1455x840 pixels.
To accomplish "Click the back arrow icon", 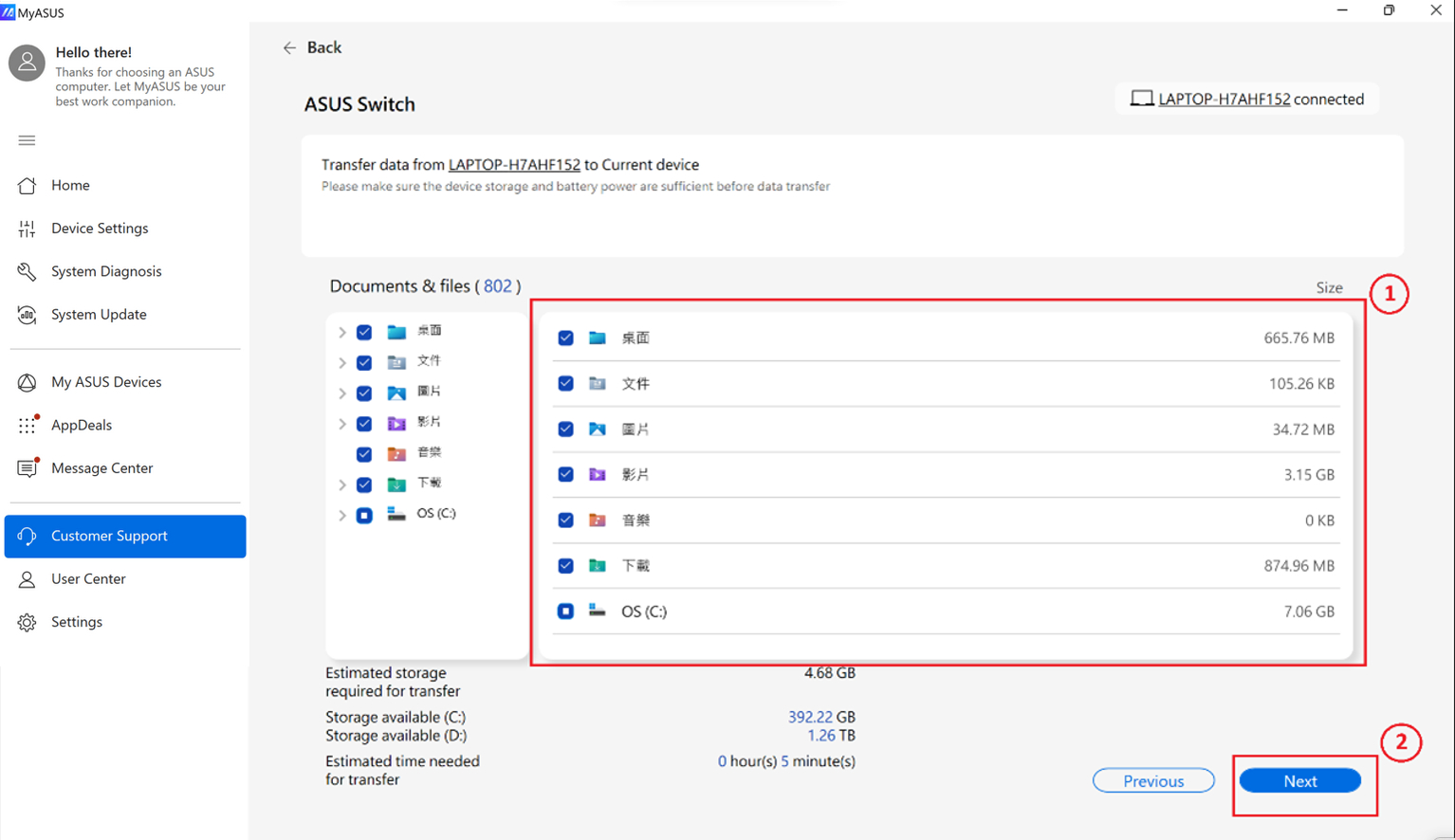I will [x=289, y=47].
